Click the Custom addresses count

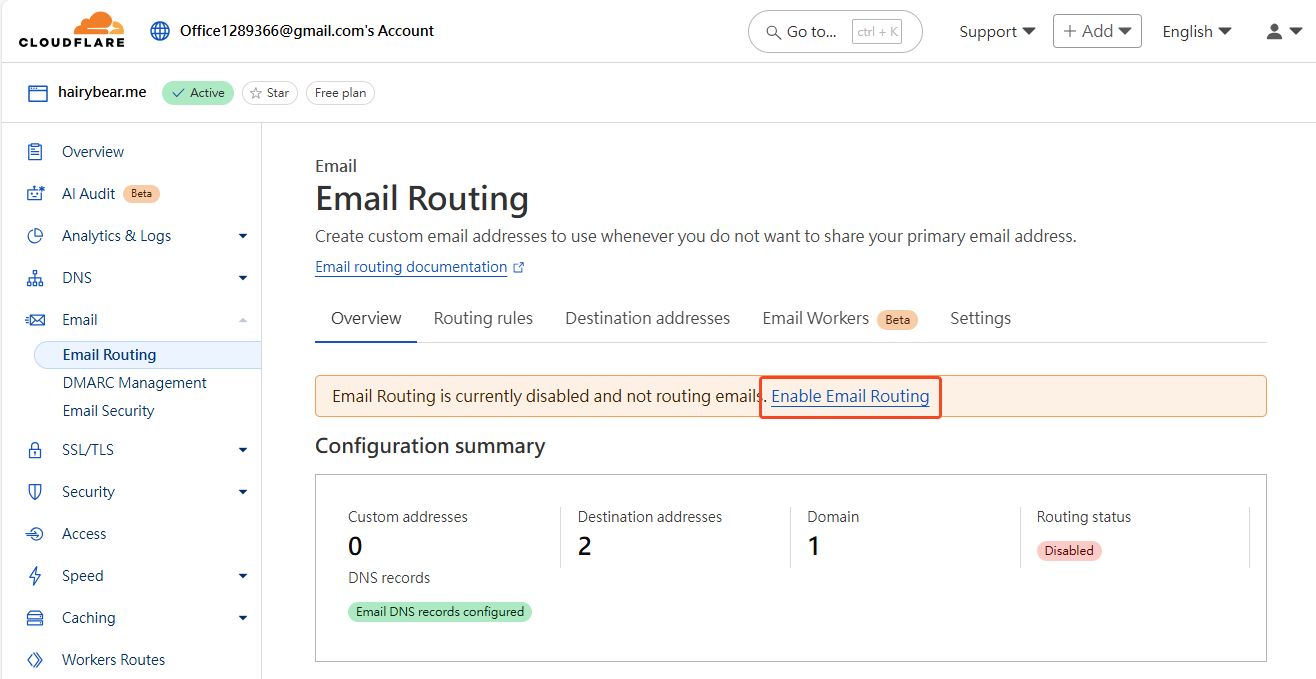point(355,547)
